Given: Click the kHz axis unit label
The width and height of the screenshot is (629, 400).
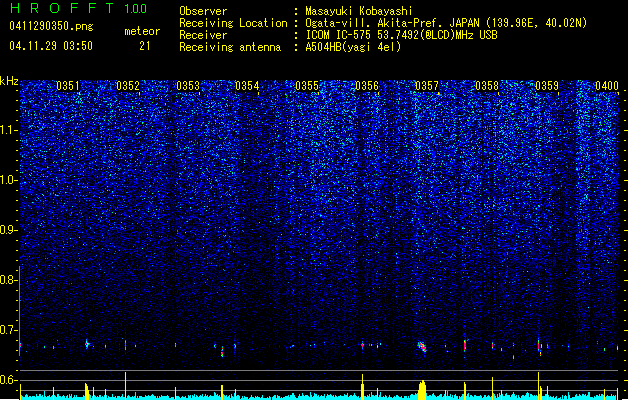Looking at the screenshot, I should [9, 81].
